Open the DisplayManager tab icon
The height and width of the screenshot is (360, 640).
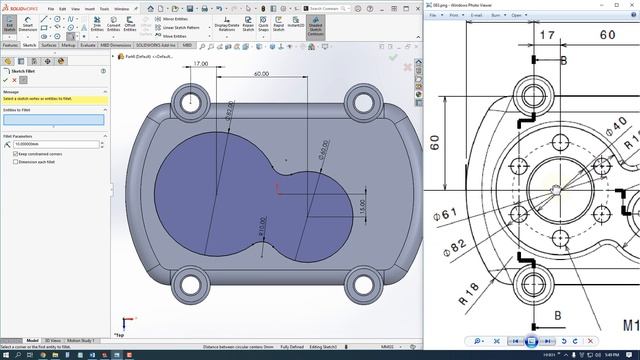click(x=61, y=61)
